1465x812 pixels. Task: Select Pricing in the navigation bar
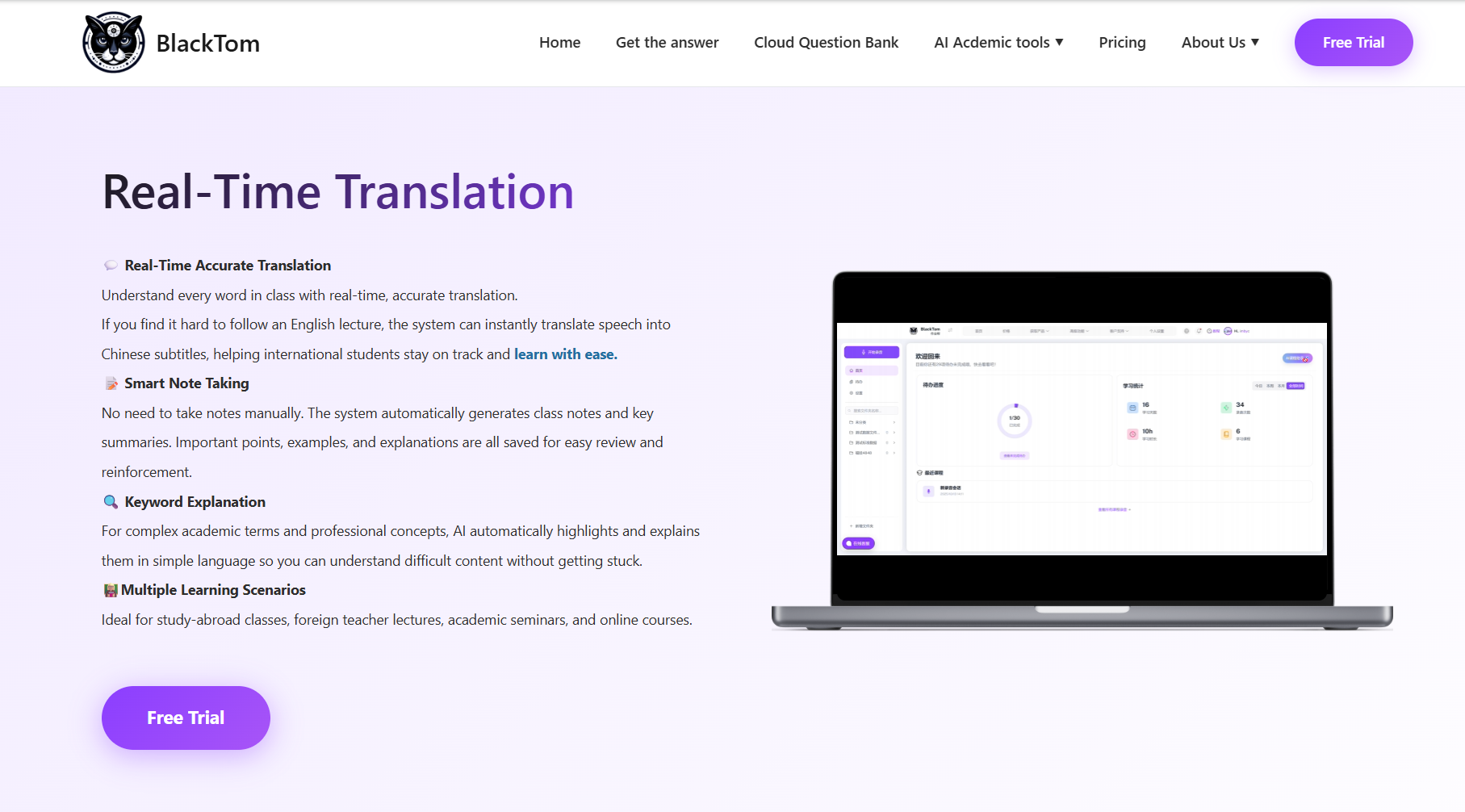[1122, 43]
